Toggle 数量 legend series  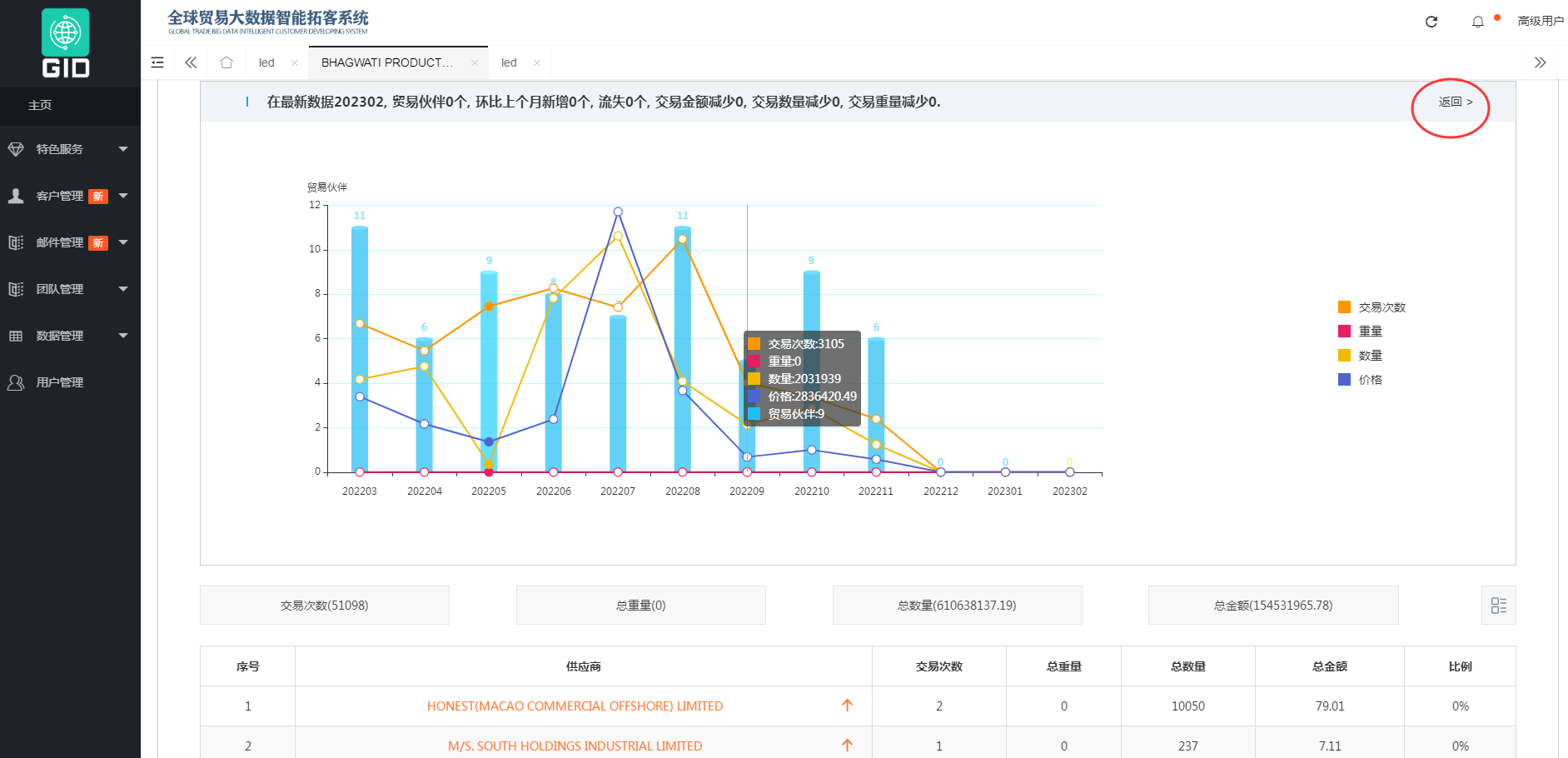click(1360, 356)
